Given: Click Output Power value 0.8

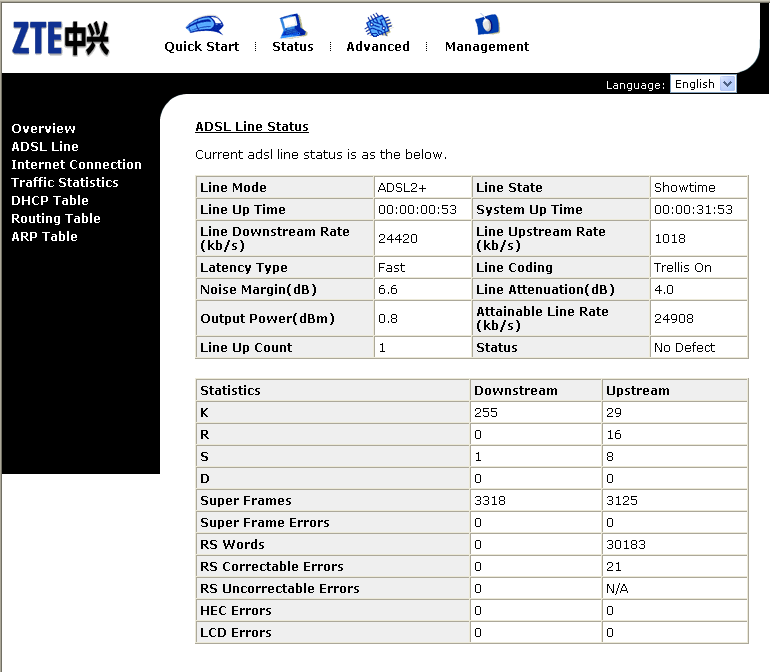Looking at the screenshot, I should (387, 319).
